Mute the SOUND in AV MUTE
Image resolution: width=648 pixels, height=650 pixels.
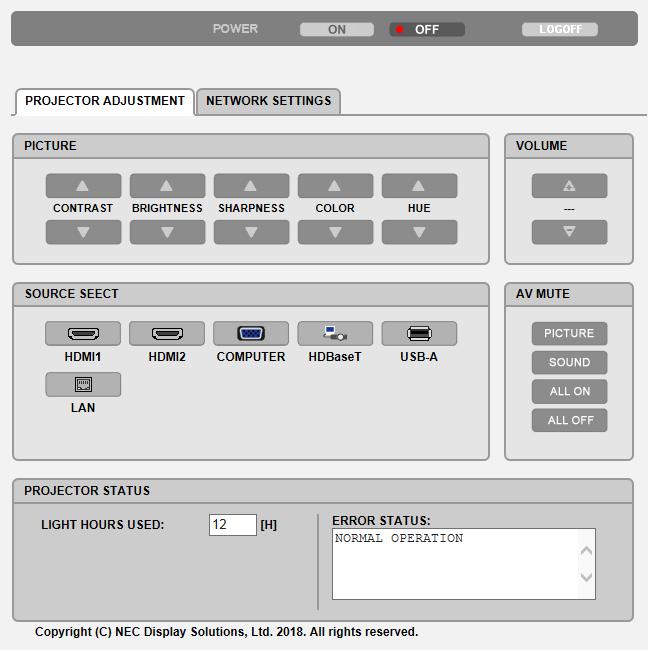click(x=569, y=362)
